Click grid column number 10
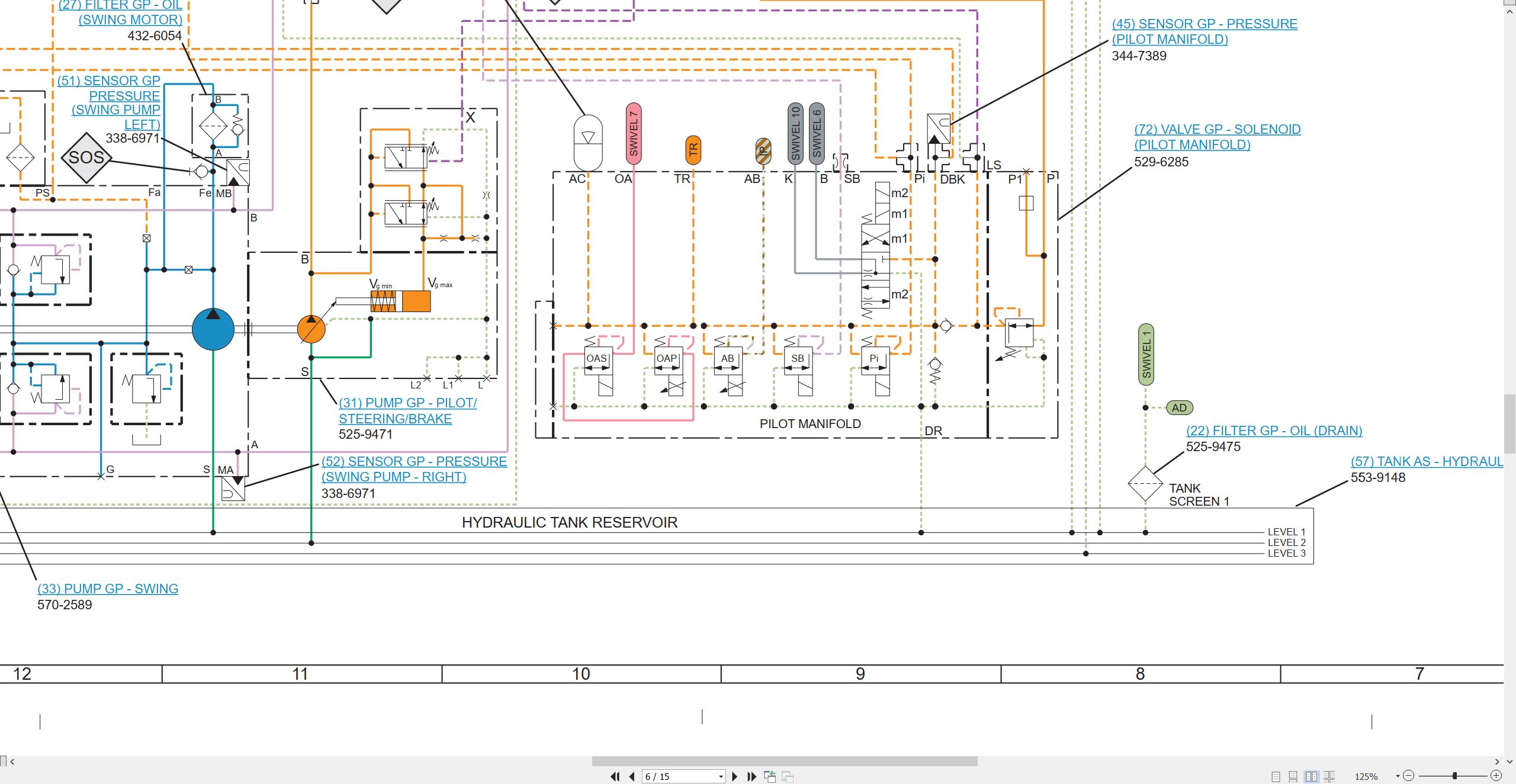This screenshot has width=1516, height=784. tap(581, 674)
